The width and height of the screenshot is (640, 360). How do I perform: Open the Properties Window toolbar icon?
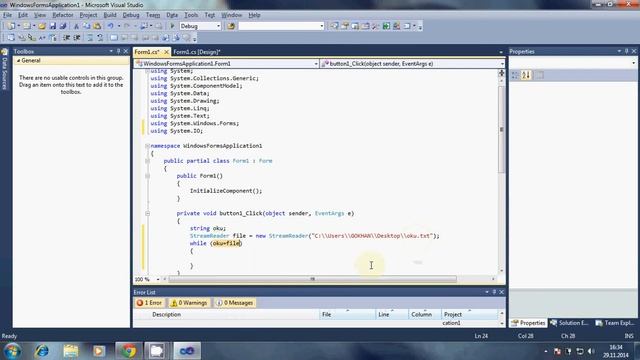(344, 26)
